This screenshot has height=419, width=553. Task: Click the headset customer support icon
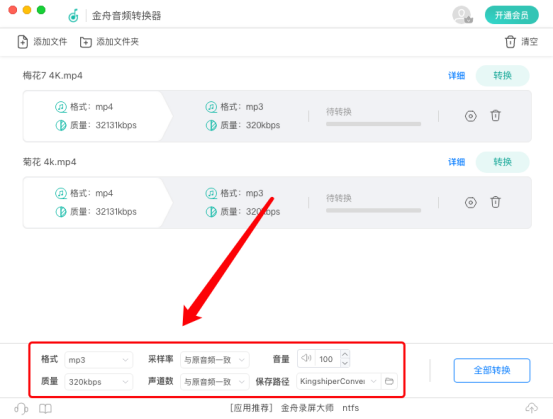tap(21, 408)
